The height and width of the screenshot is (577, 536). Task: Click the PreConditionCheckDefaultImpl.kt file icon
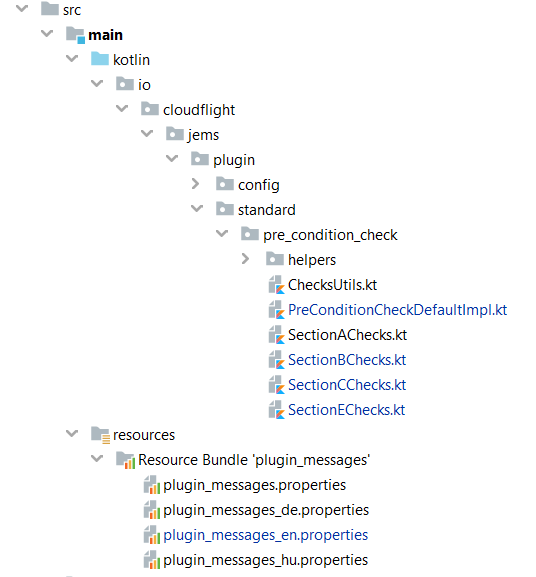pos(276,310)
